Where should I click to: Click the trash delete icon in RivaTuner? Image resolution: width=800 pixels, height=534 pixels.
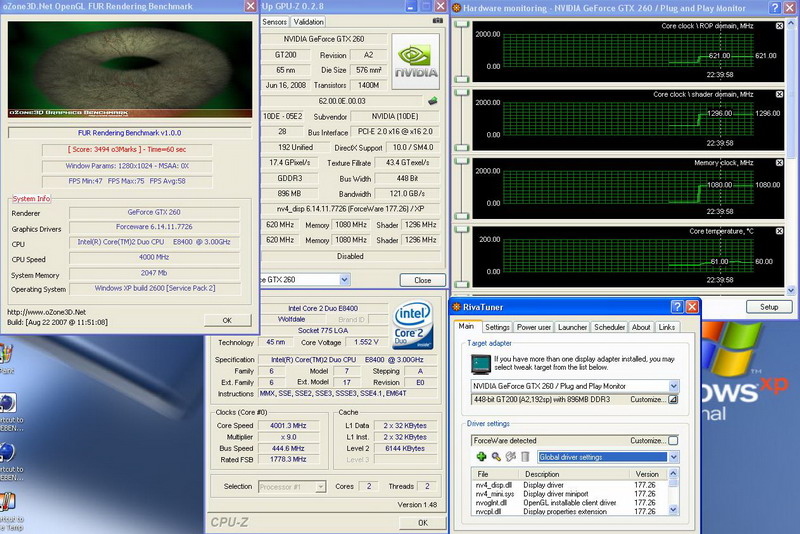pyautogui.click(x=525, y=456)
